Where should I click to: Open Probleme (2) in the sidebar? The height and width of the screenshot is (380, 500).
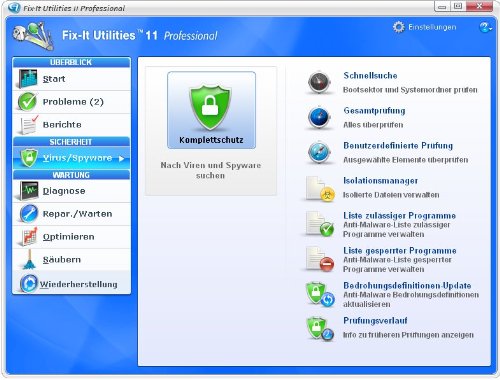pyautogui.click(x=71, y=102)
